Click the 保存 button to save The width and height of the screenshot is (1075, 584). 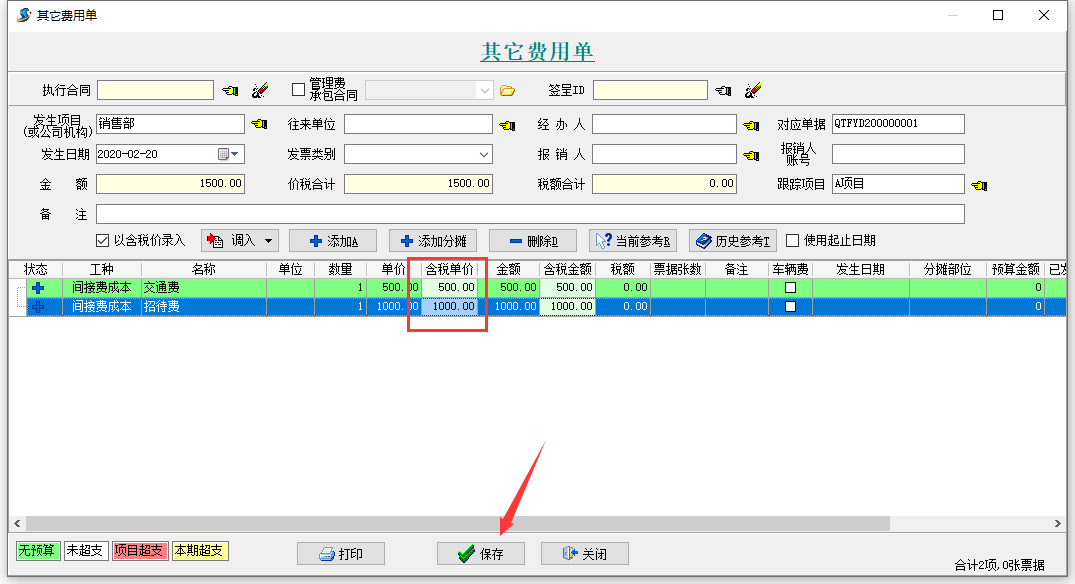tap(480, 553)
